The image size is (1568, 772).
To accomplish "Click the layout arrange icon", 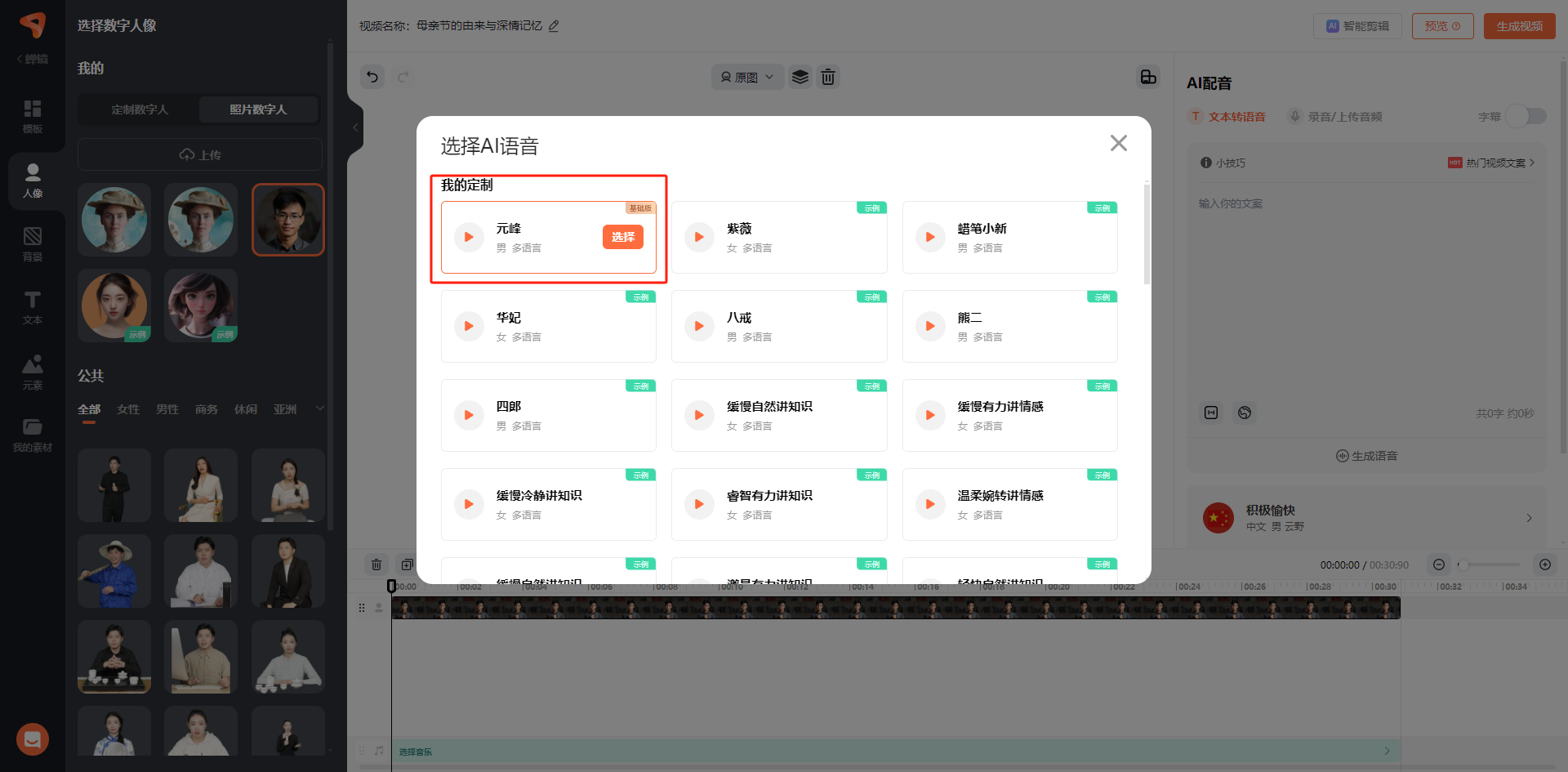I will click(1148, 77).
